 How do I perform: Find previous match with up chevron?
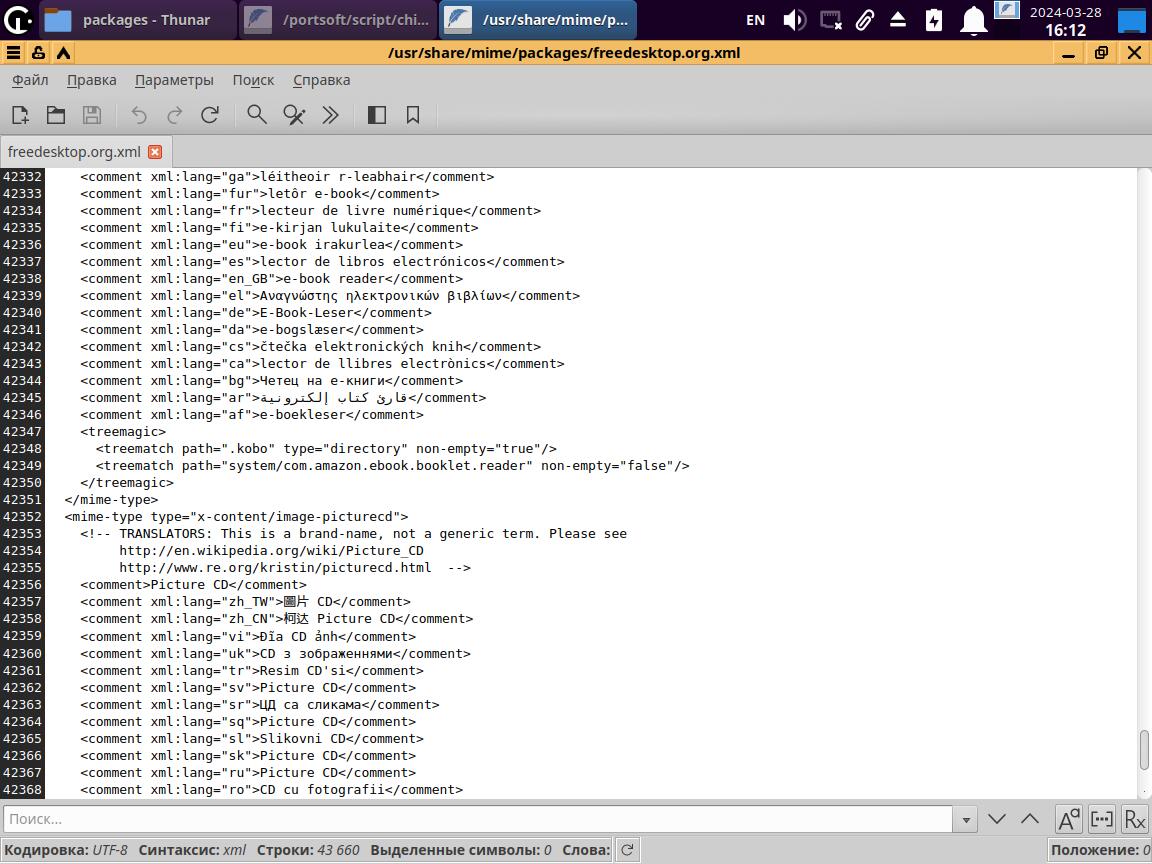[x=1030, y=818]
